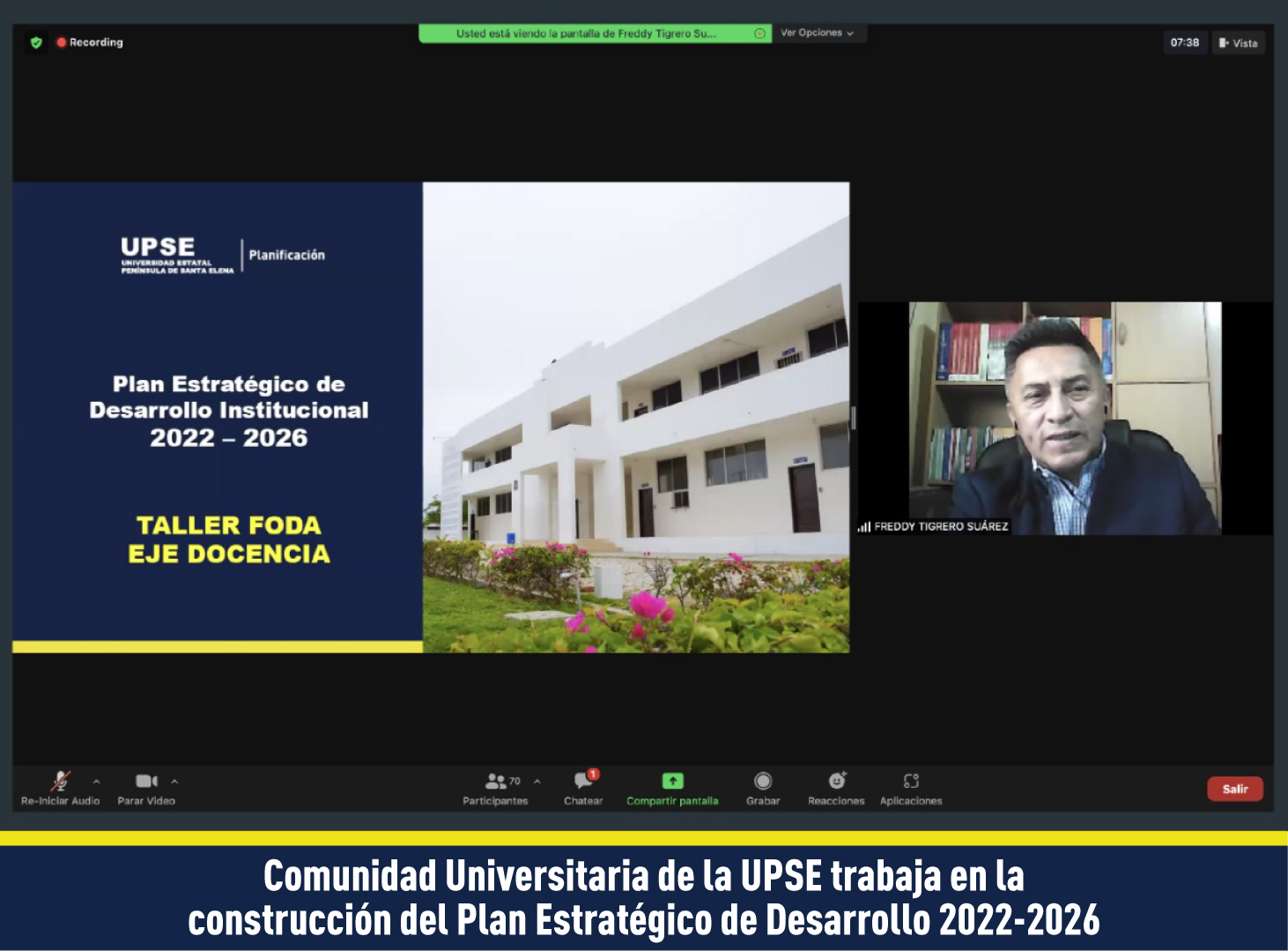Unmute with the Re-Iniciar Audio microphone icon
This screenshot has height=951, width=1288.
coord(60,781)
